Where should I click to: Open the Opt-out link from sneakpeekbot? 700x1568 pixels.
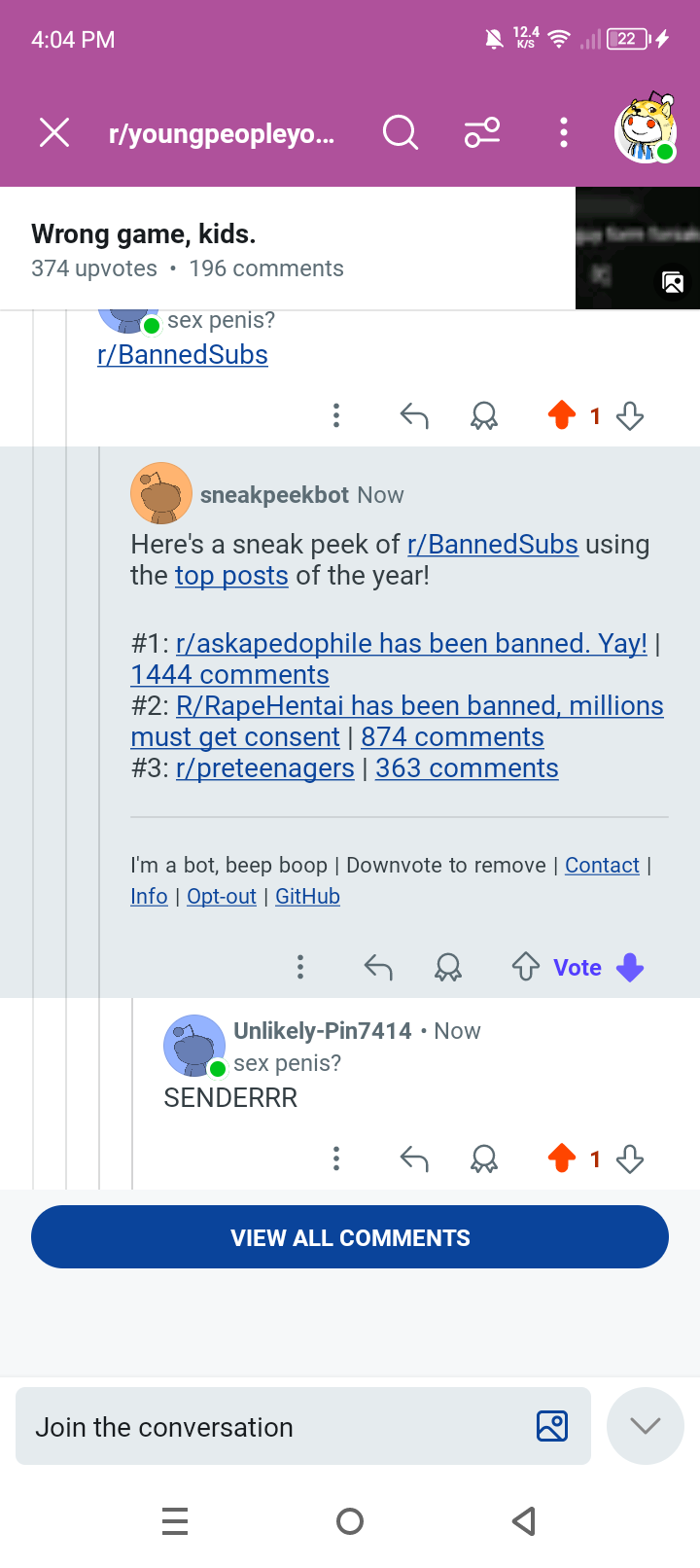click(222, 897)
